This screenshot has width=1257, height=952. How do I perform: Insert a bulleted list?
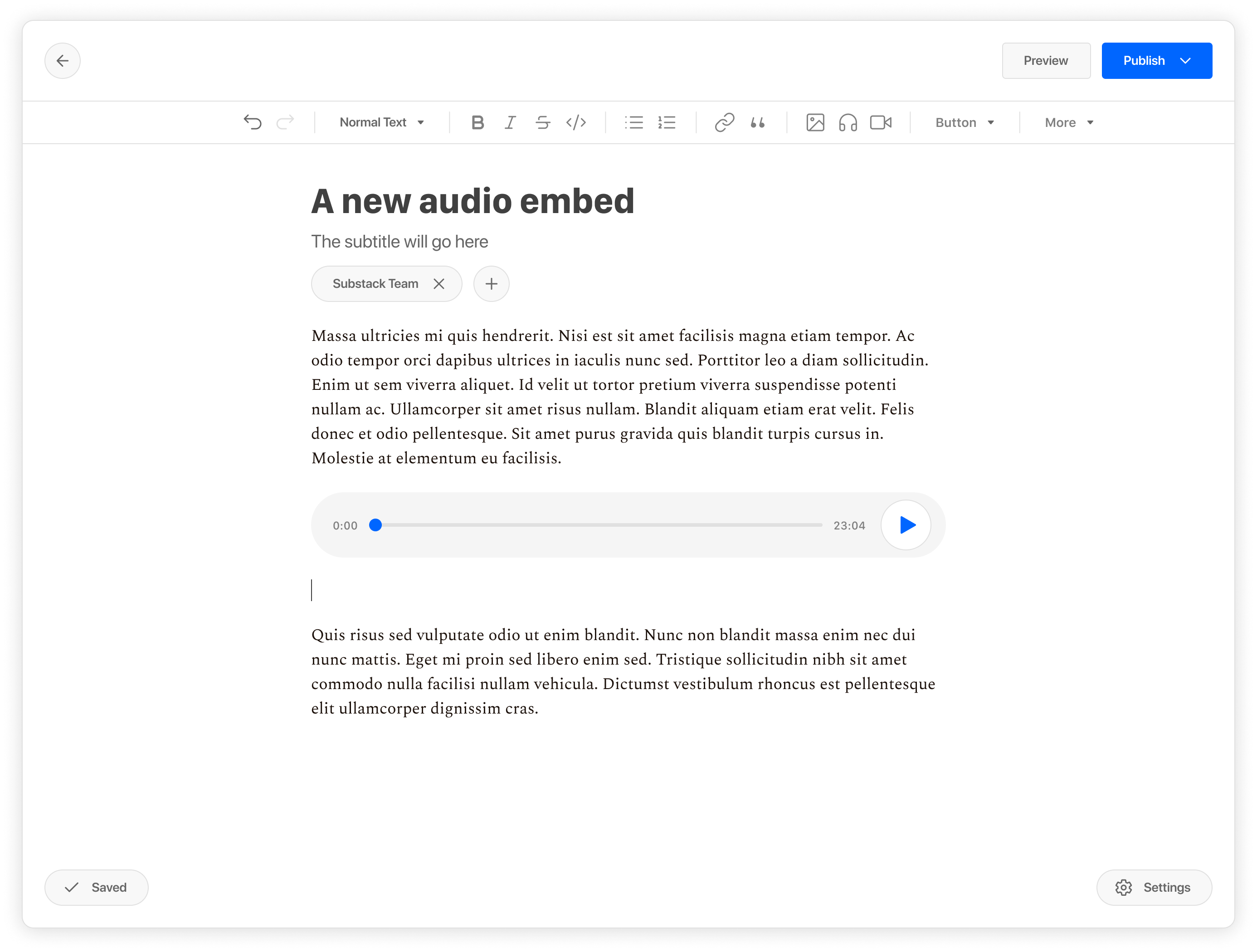pyautogui.click(x=634, y=121)
